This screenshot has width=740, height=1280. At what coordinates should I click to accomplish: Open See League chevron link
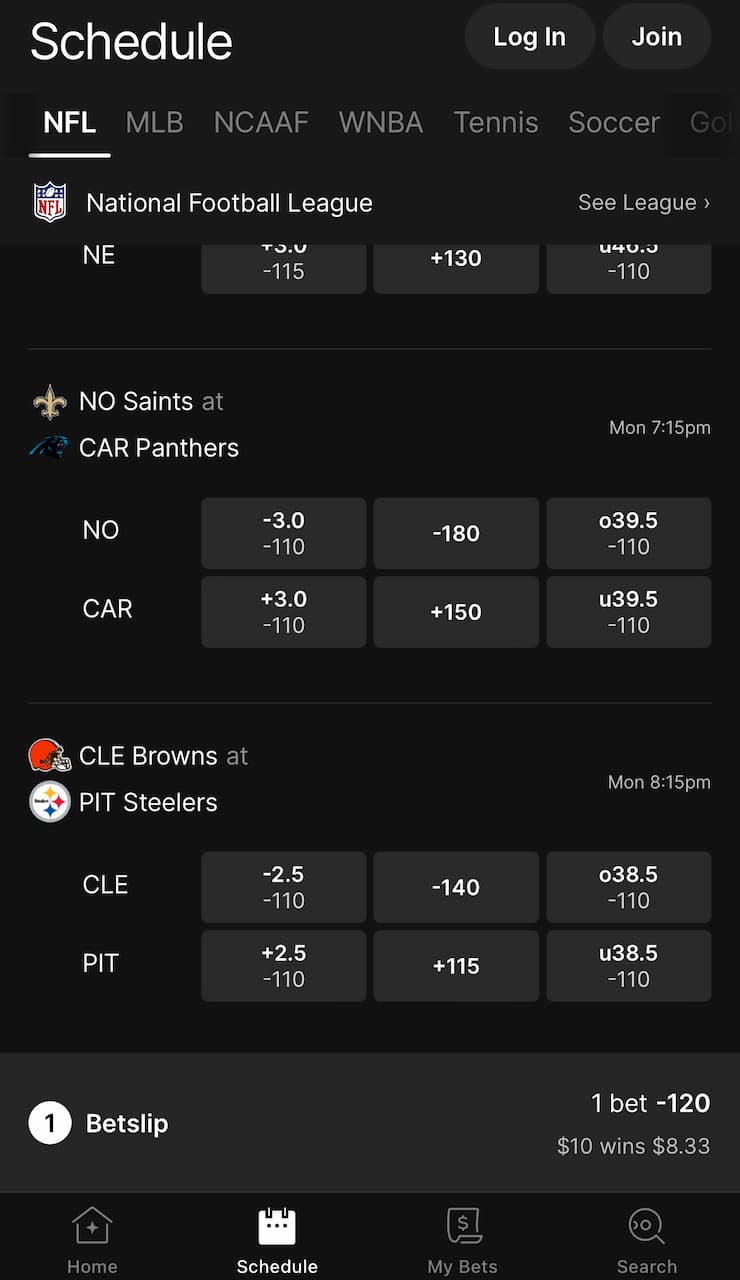point(644,202)
